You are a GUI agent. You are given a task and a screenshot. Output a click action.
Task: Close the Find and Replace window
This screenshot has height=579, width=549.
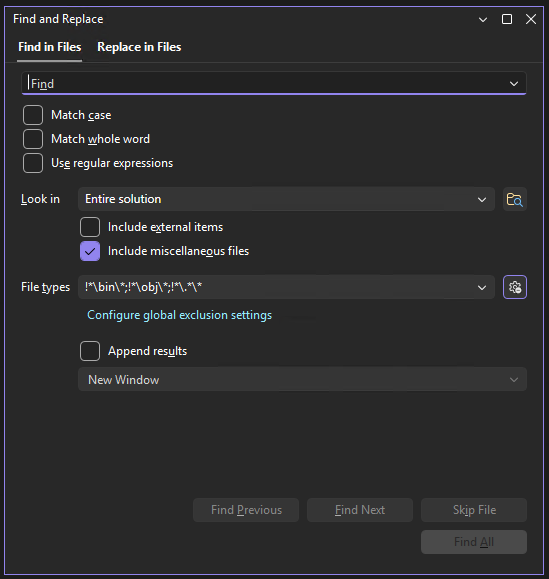click(x=531, y=19)
